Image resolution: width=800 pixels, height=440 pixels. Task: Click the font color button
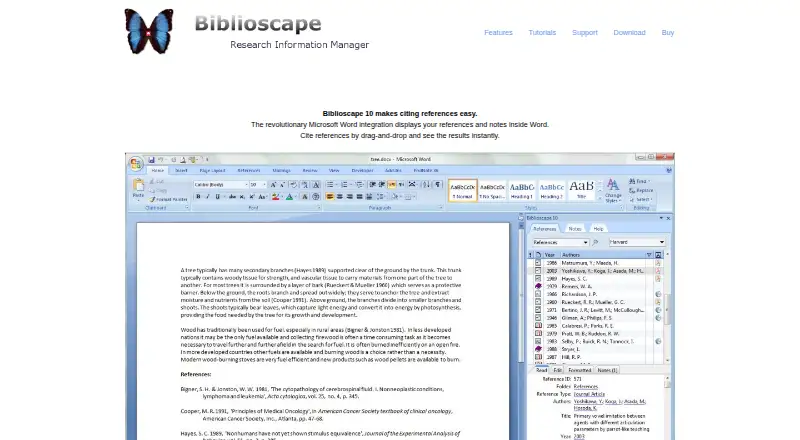290,197
